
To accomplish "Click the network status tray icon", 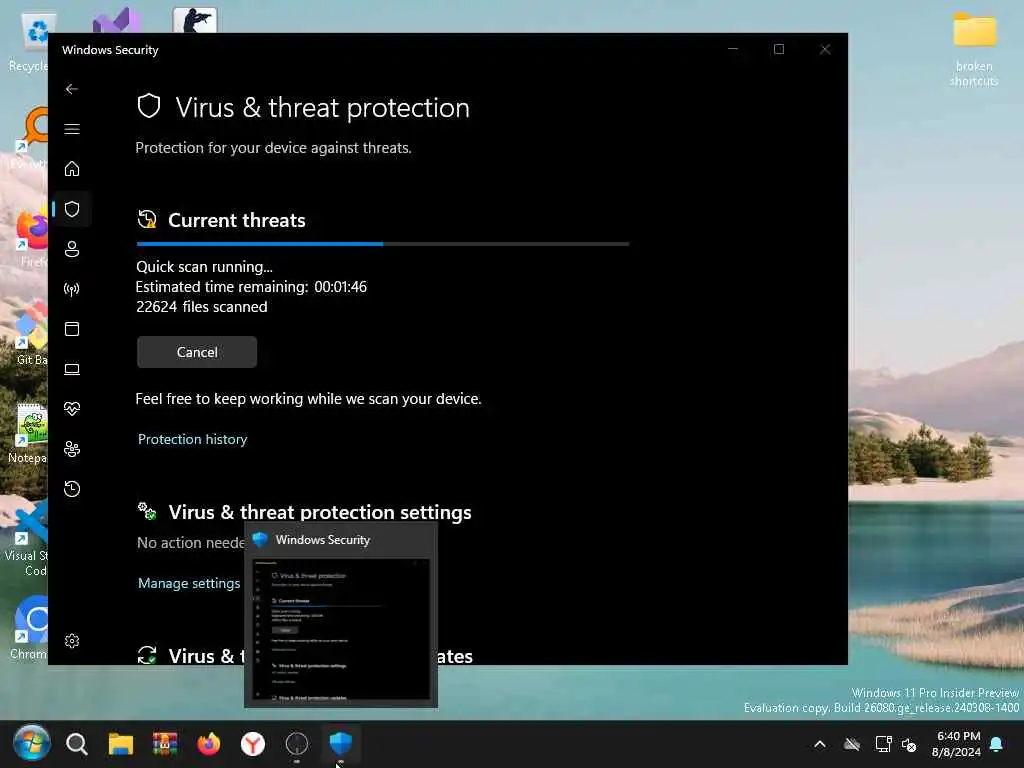I will 883,744.
